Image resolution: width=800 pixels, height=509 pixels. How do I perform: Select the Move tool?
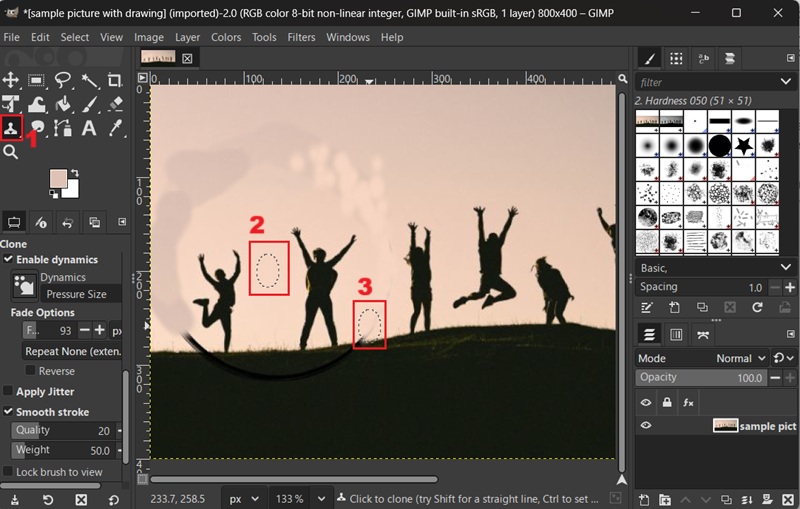[11, 80]
